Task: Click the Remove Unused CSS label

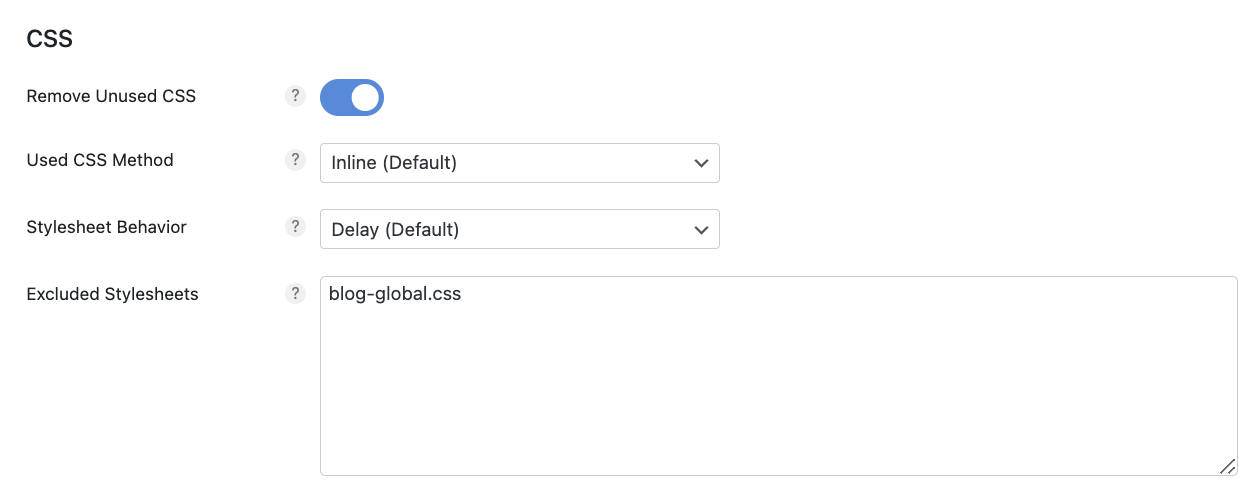Action: (x=111, y=96)
